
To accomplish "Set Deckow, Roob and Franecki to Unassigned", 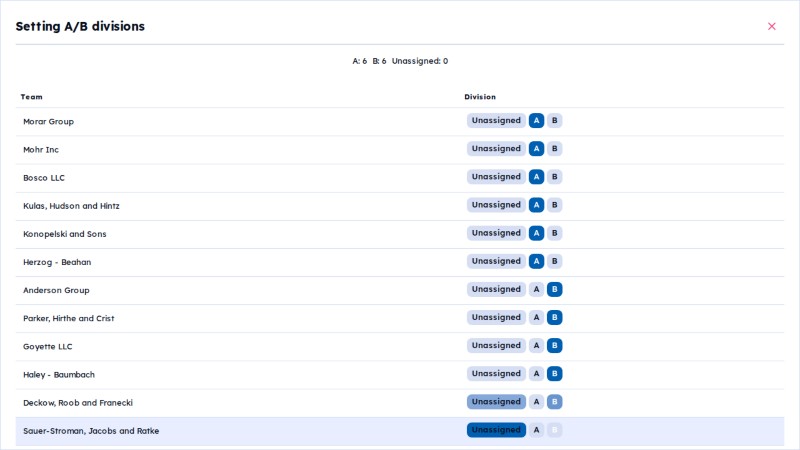I will point(496,402).
